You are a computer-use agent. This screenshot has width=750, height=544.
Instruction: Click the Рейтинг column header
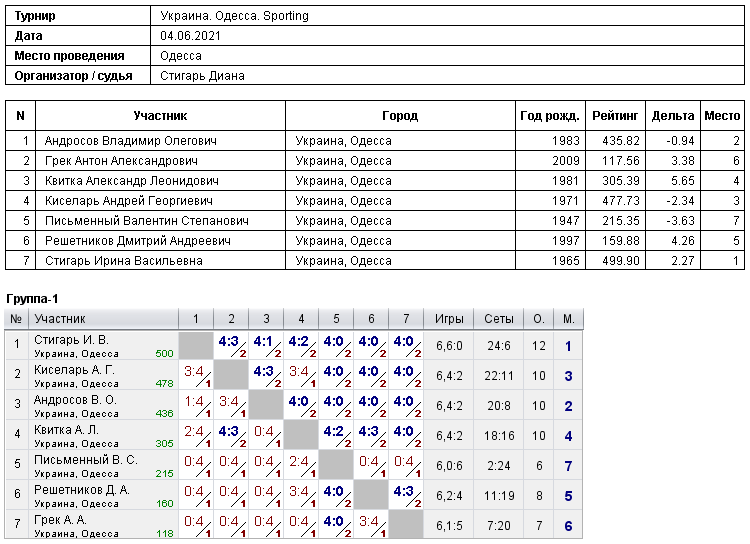tap(615, 115)
